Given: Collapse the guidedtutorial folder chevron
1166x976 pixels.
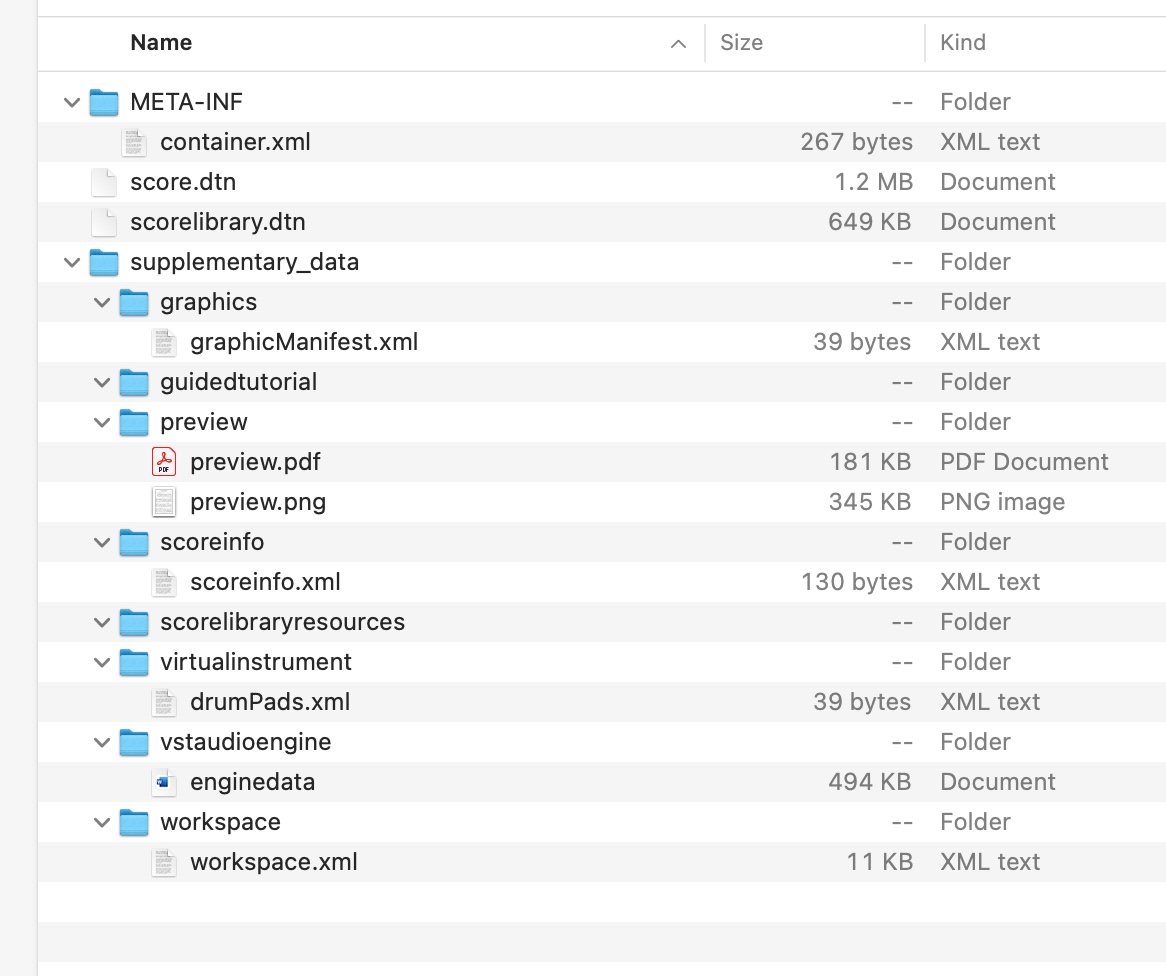Looking at the screenshot, I should 102,382.
